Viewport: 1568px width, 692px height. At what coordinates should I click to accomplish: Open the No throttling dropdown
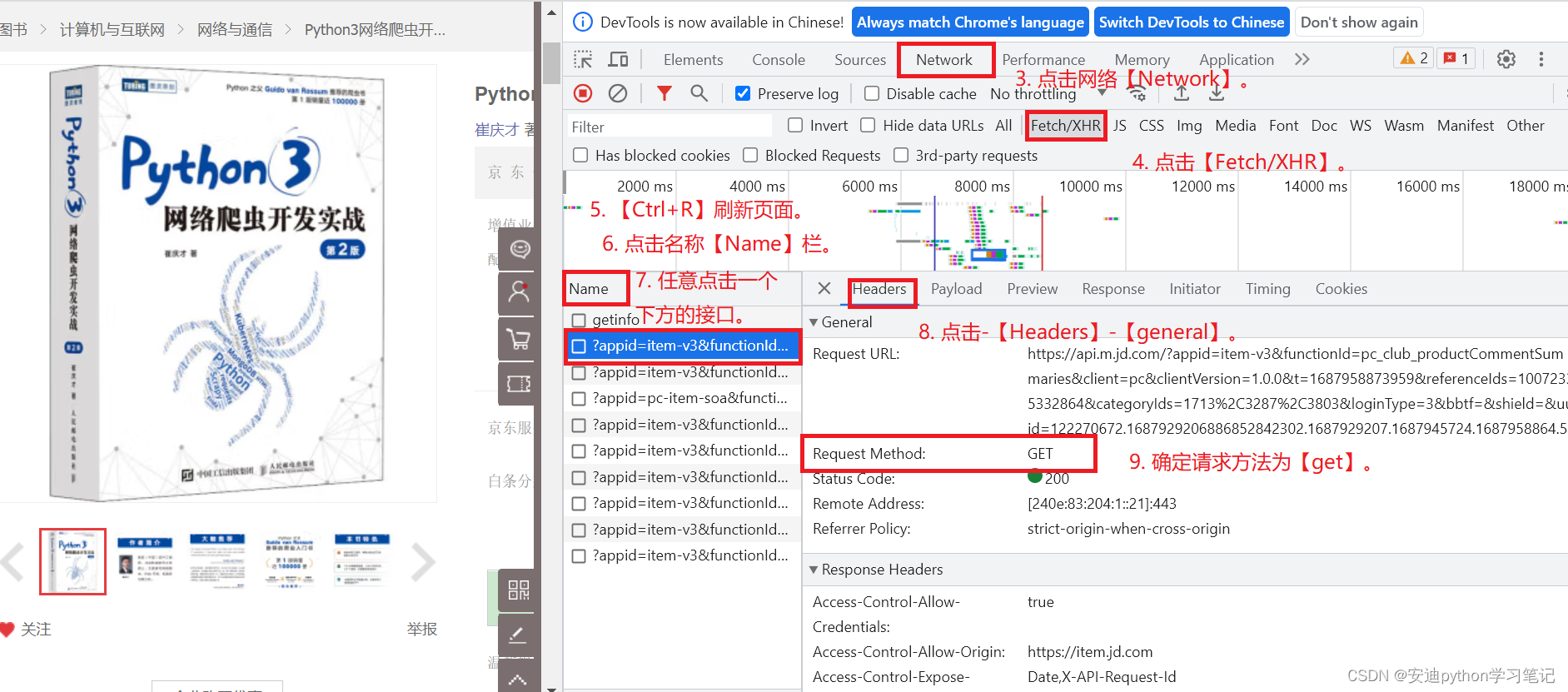[1049, 94]
